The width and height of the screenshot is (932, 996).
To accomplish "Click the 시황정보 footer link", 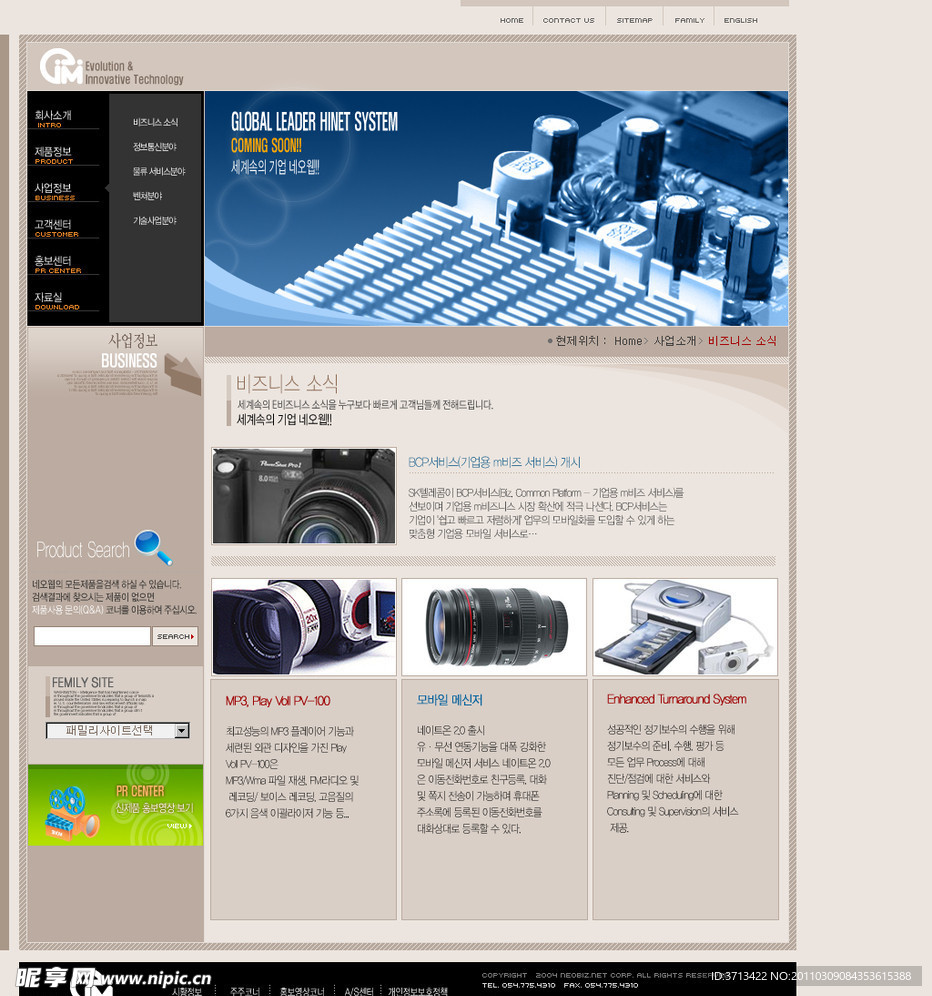I will click(187, 991).
